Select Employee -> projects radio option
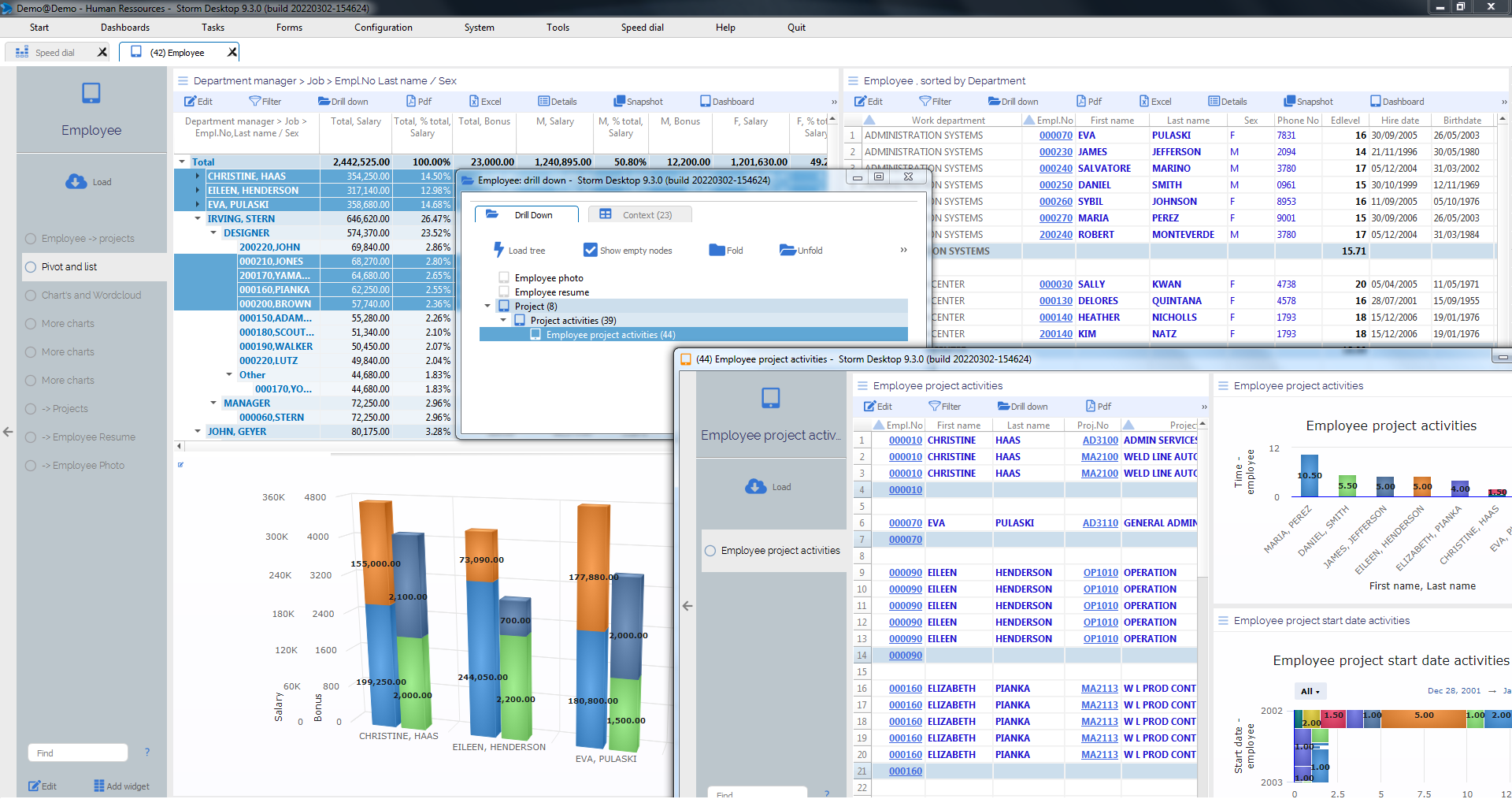 point(31,239)
